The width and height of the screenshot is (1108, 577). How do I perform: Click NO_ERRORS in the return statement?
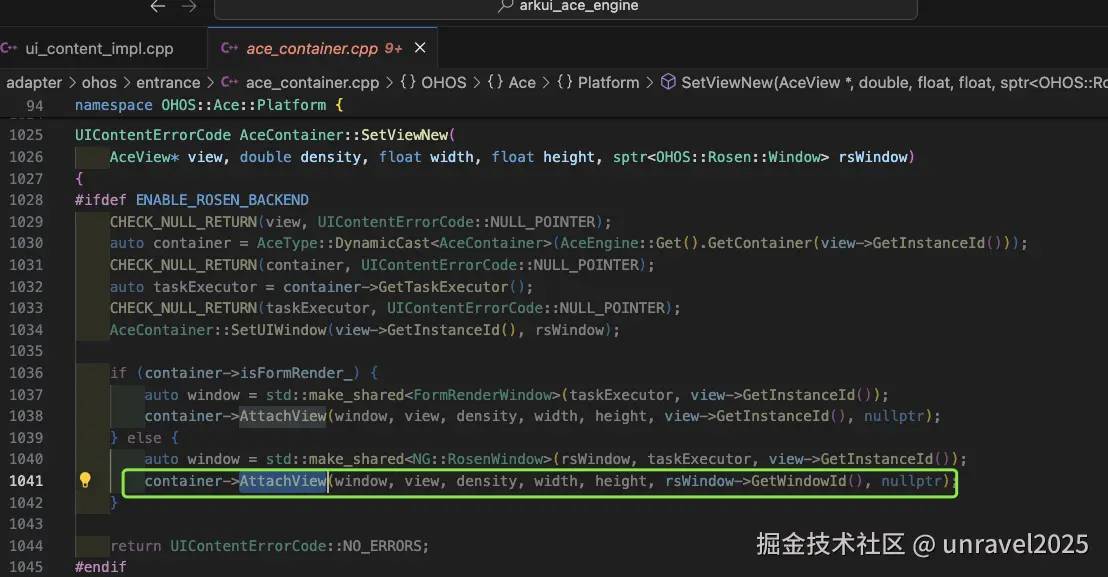click(x=382, y=546)
